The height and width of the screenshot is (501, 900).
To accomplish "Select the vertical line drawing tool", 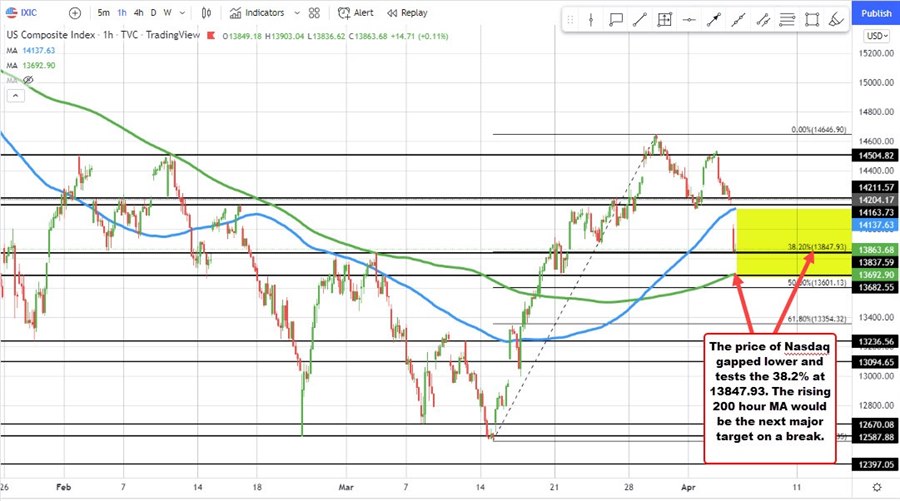I will coord(591,20).
